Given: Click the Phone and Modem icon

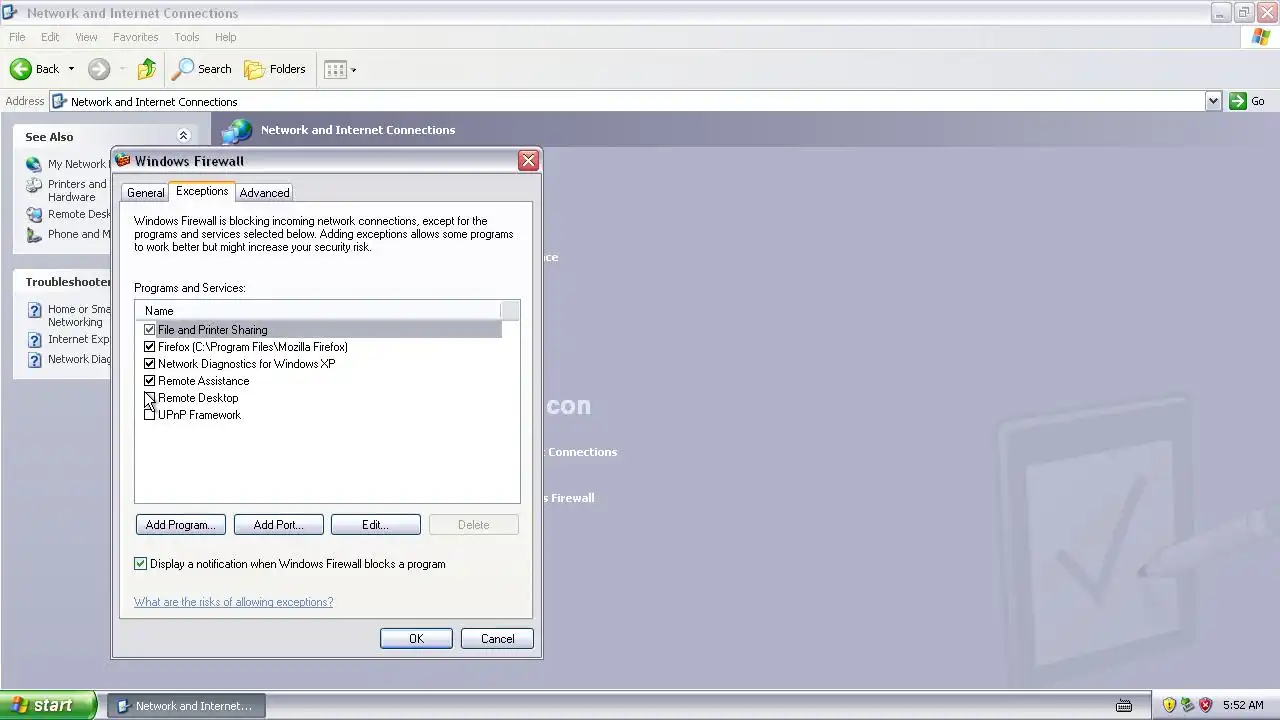Looking at the screenshot, I should (x=34, y=235).
